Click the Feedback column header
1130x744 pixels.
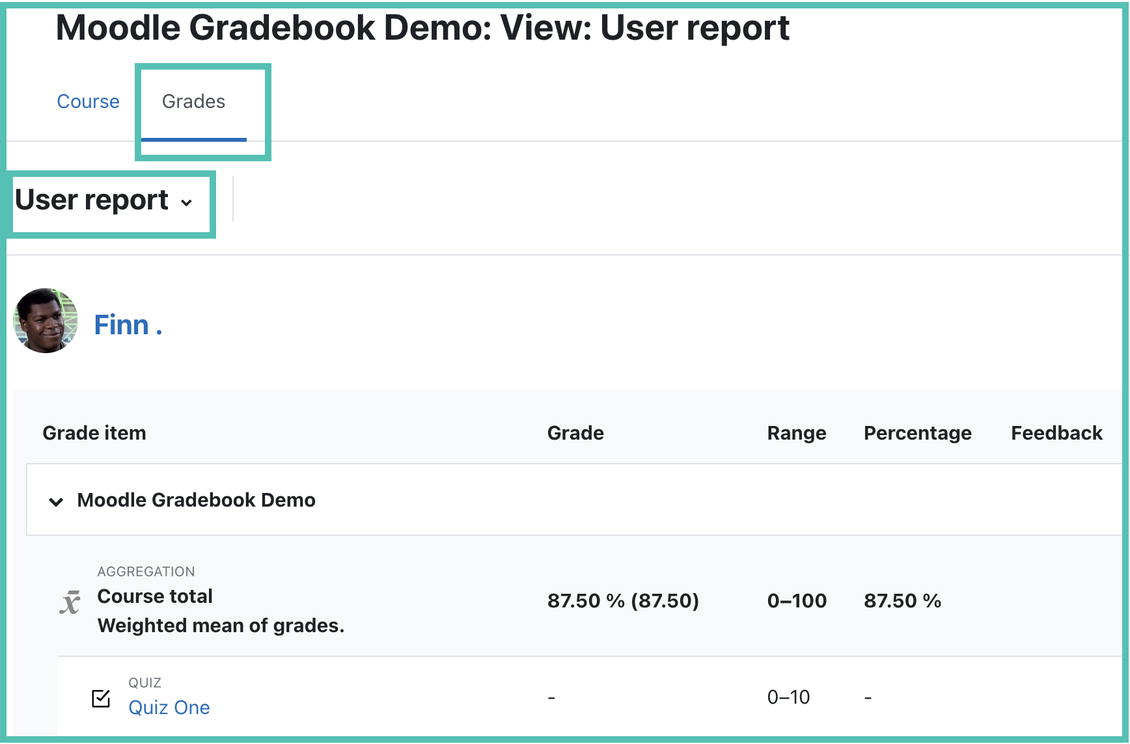coord(1056,433)
